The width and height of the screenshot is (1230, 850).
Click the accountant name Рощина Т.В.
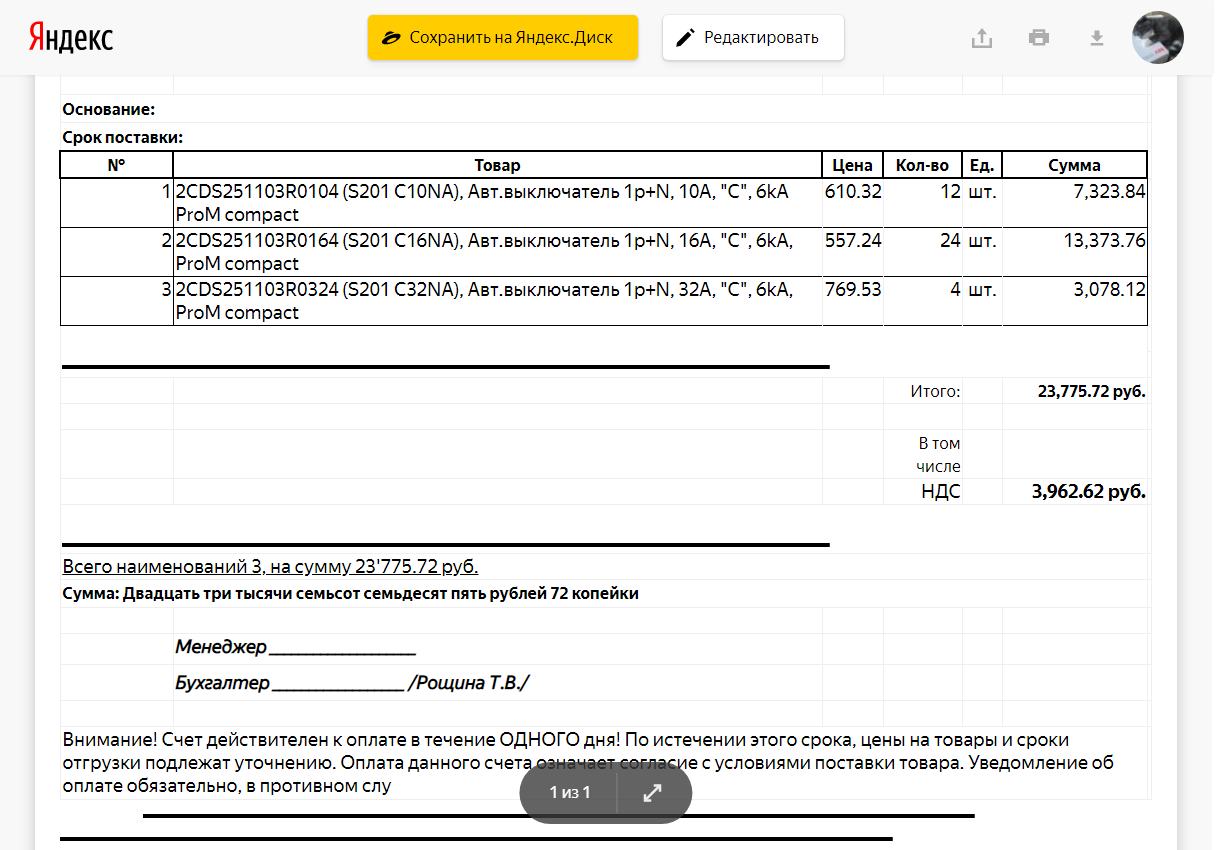pos(469,683)
